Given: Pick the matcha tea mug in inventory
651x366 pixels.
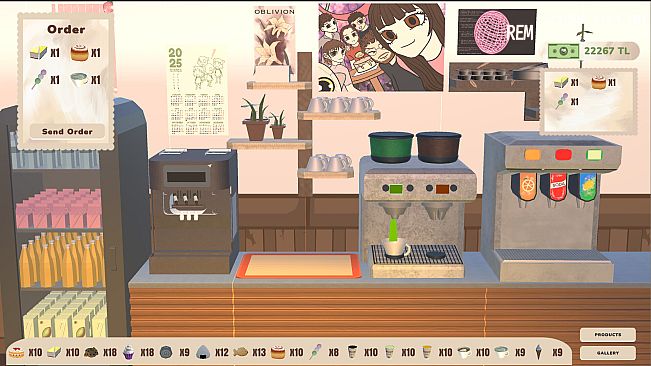Looking at the screenshot, I should (502, 353).
